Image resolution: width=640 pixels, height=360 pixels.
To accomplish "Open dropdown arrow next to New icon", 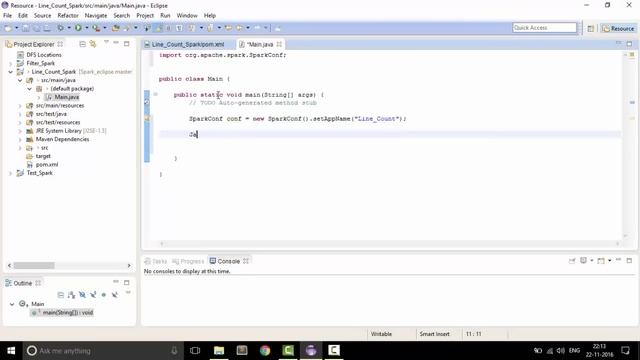I will click(x=16, y=28).
